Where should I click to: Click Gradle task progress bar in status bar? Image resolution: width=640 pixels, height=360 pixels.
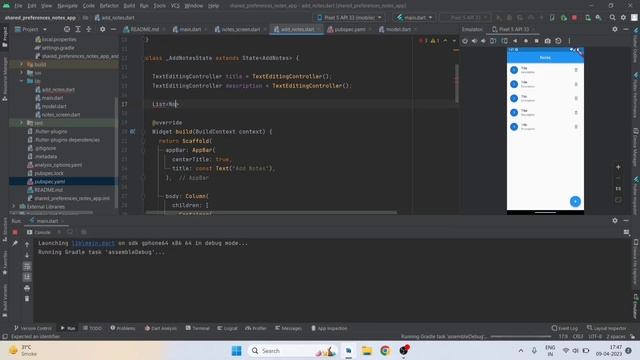tap(521, 336)
